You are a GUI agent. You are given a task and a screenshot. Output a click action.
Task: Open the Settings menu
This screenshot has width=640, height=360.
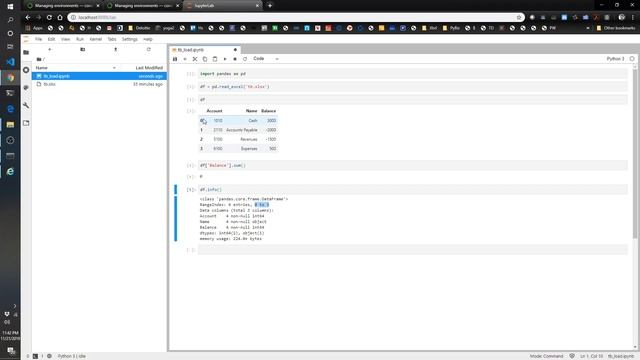(129, 39)
